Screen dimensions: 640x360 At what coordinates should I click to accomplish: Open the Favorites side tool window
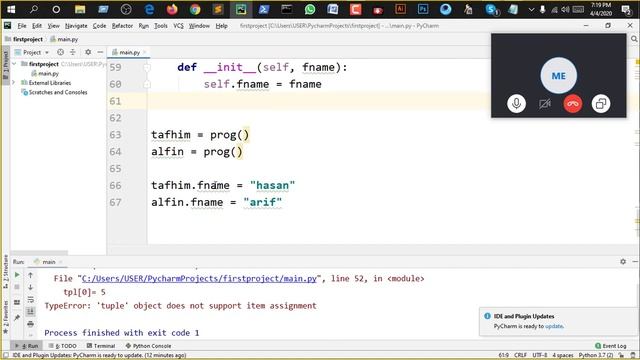pyautogui.click(x=6, y=316)
